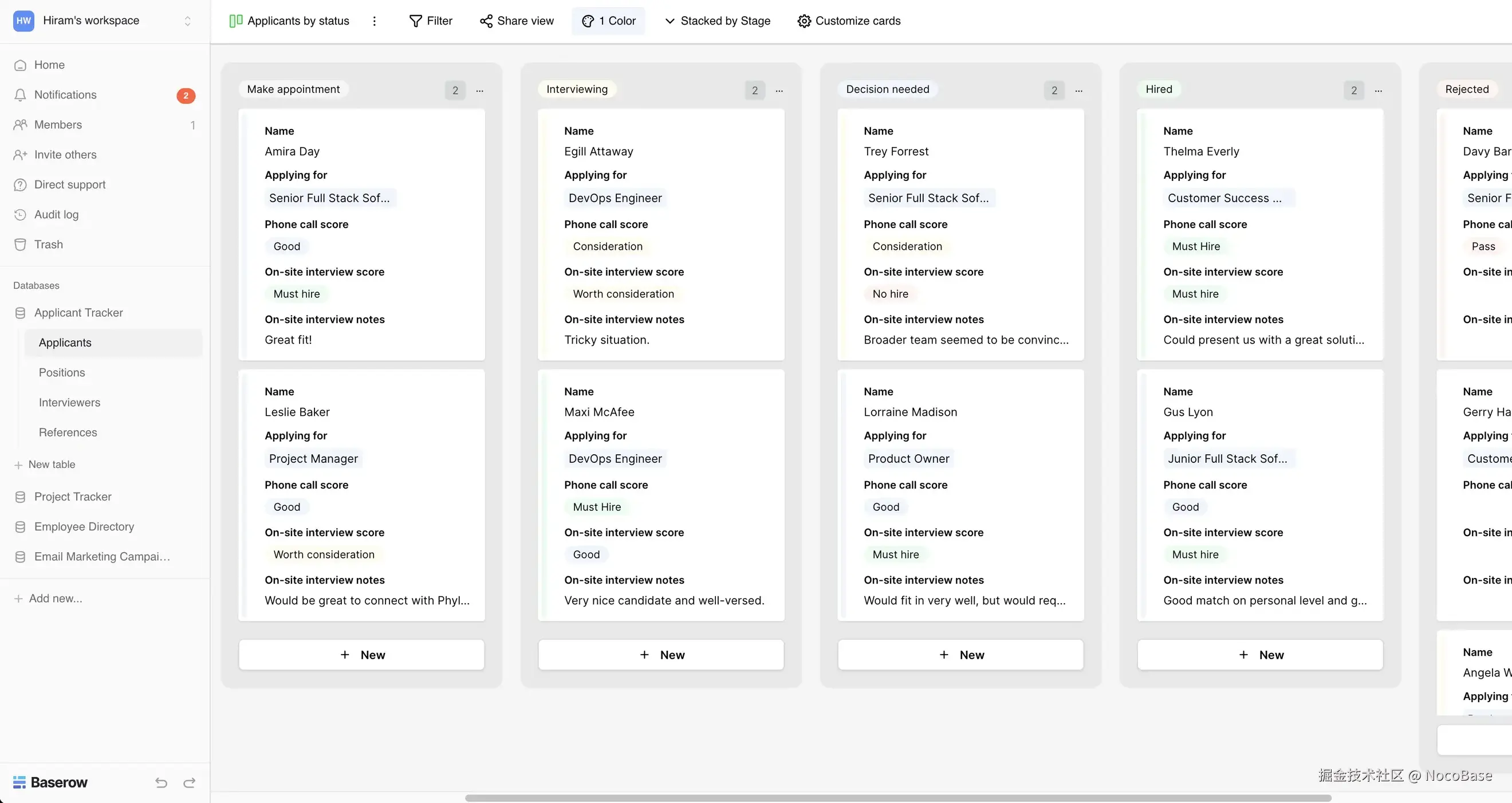Click the redo arrow icon
The width and height of the screenshot is (1512, 803).
[x=189, y=782]
